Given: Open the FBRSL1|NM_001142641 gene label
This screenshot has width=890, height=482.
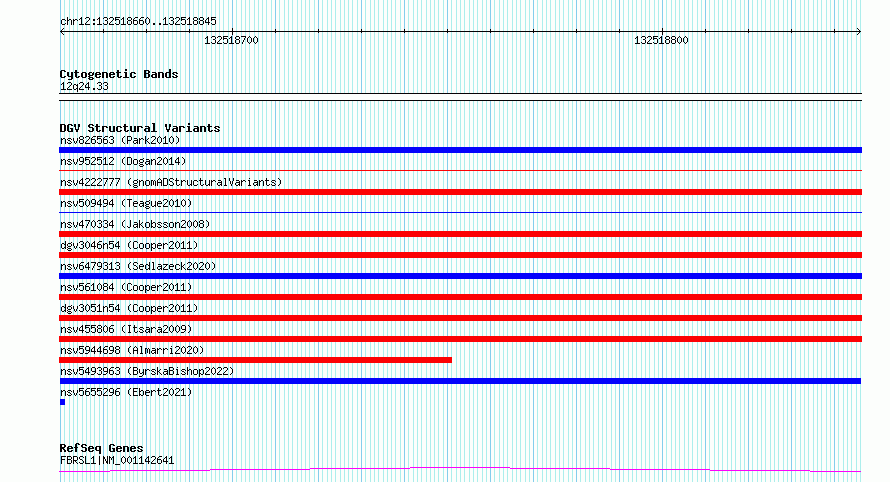Looking at the screenshot, I should (x=117, y=460).
